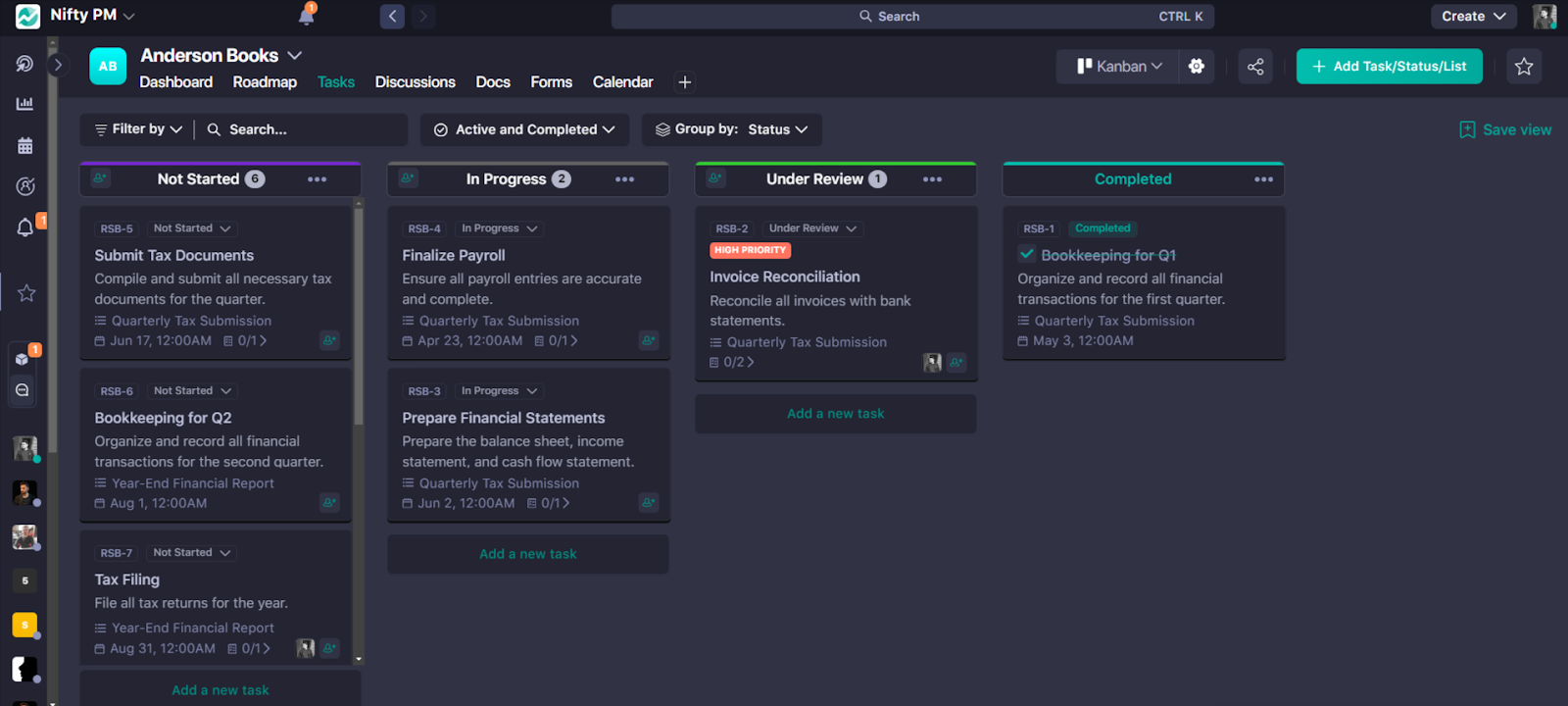Assign member on Prepare Financial Statements card
The image size is (1568, 706).
(648, 503)
